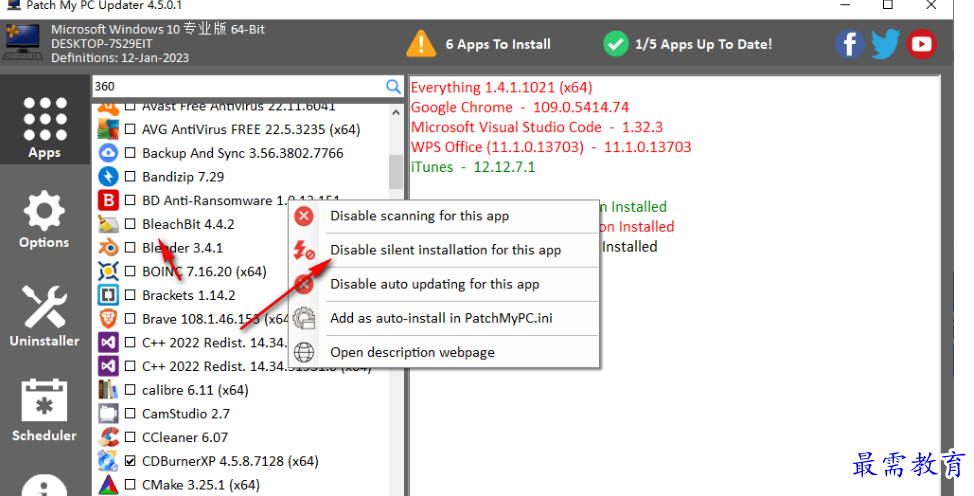Click the 1/5 Apps Up To Date label
Viewport: 974px width, 496px height.
point(704,44)
